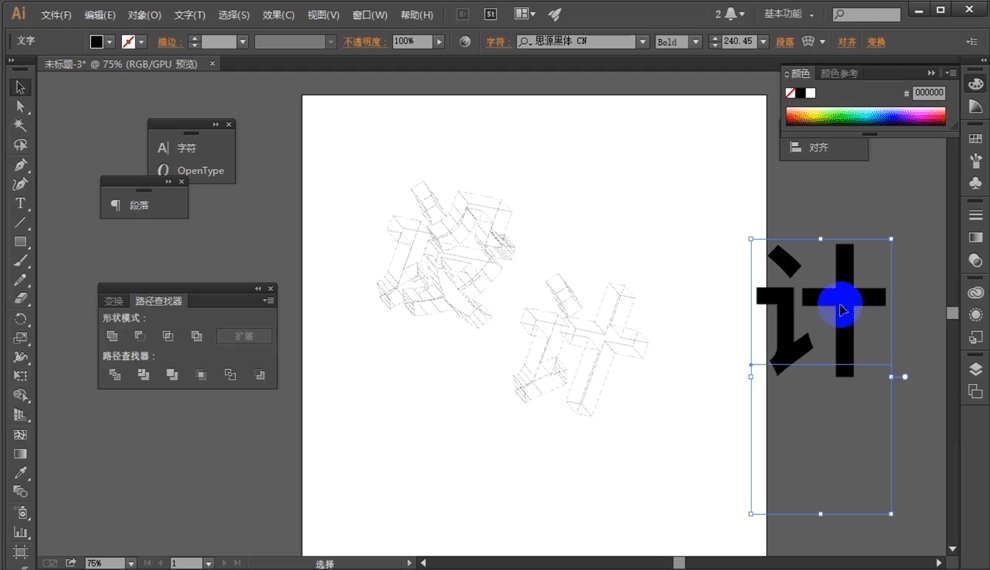Open the Character (字符) panel icon
This screenshot has width=990, height=570.
click(x=163, y=148)
